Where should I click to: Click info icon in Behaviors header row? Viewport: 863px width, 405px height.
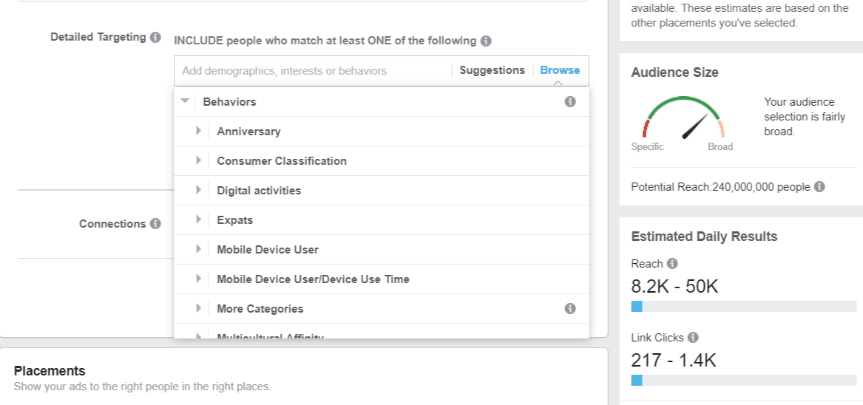tap(570, 102)
